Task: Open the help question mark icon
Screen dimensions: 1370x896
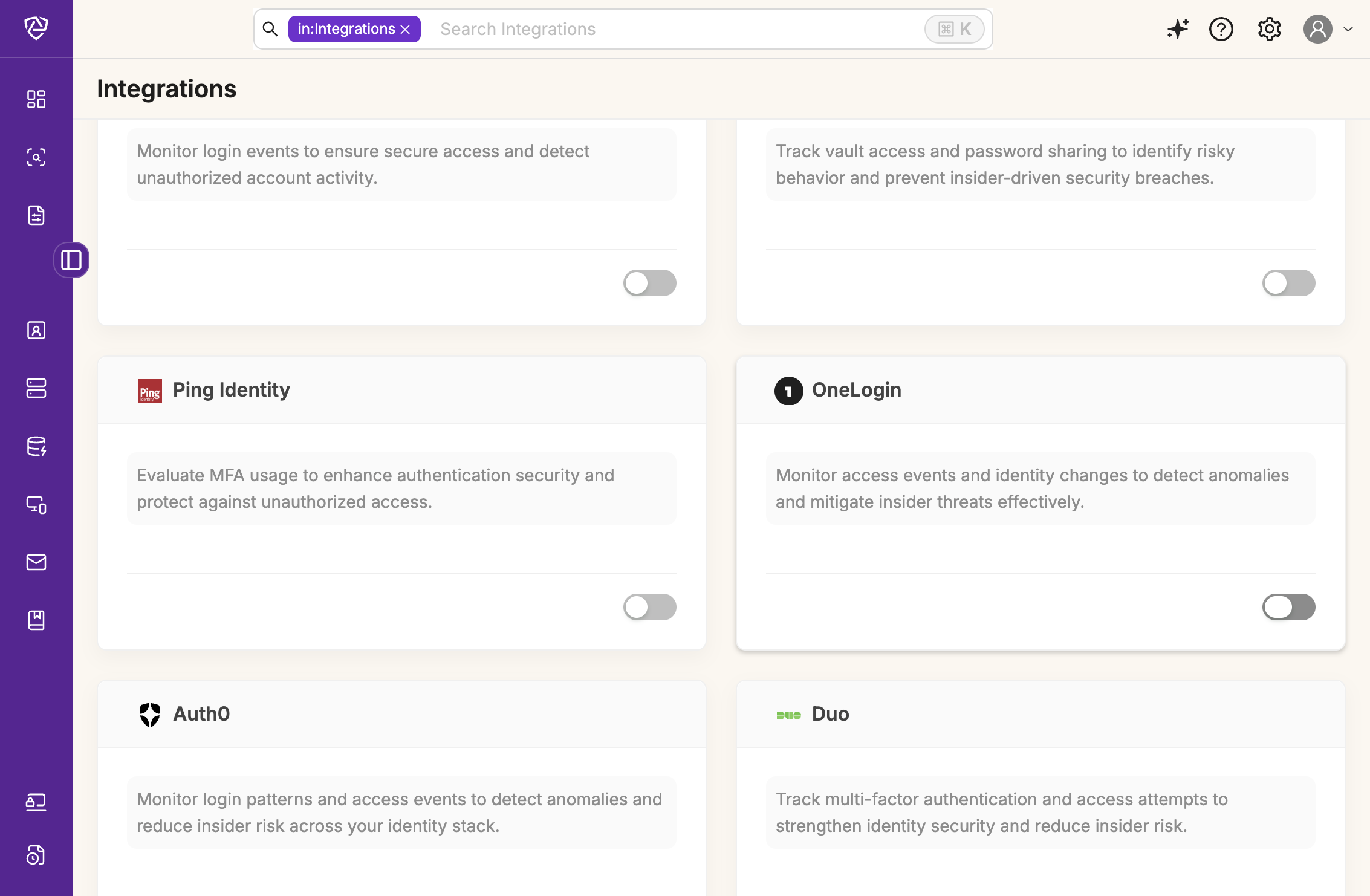Action: coord(1221,29)
